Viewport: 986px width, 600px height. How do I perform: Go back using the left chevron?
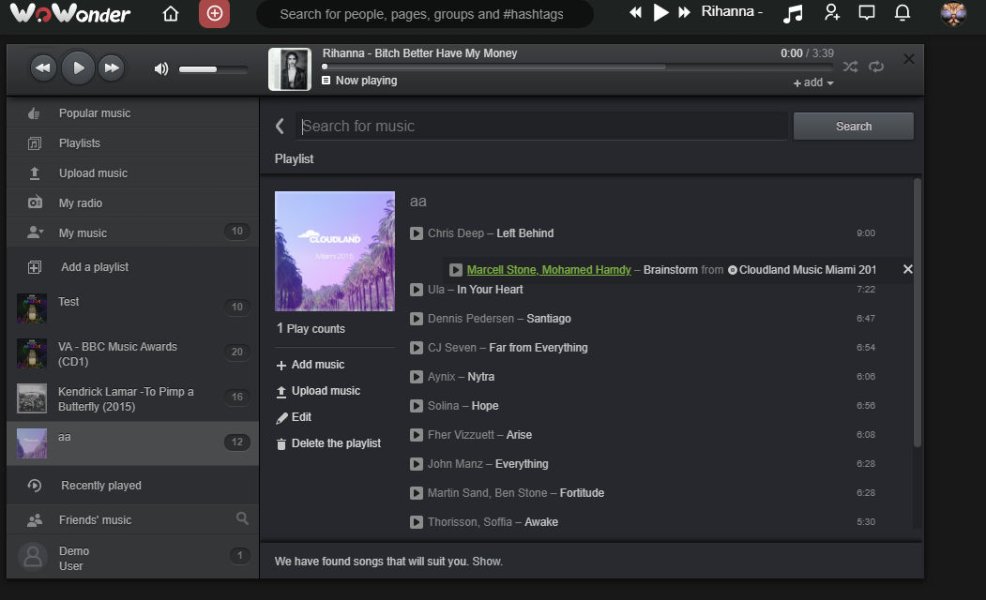tap(280, 126)
